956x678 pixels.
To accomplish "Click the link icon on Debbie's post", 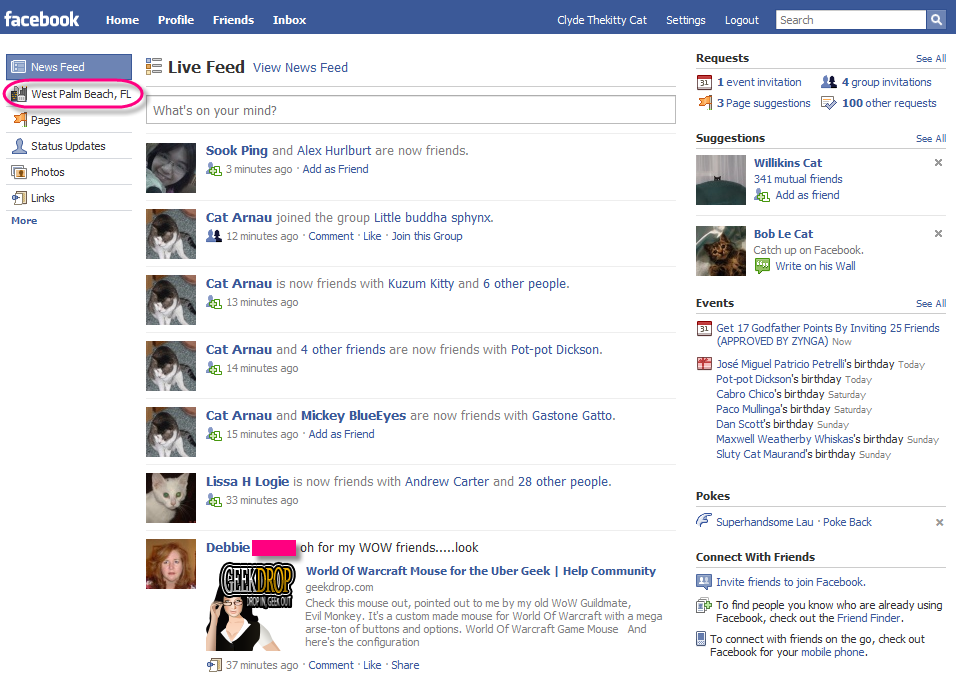I will pos(214,665).
